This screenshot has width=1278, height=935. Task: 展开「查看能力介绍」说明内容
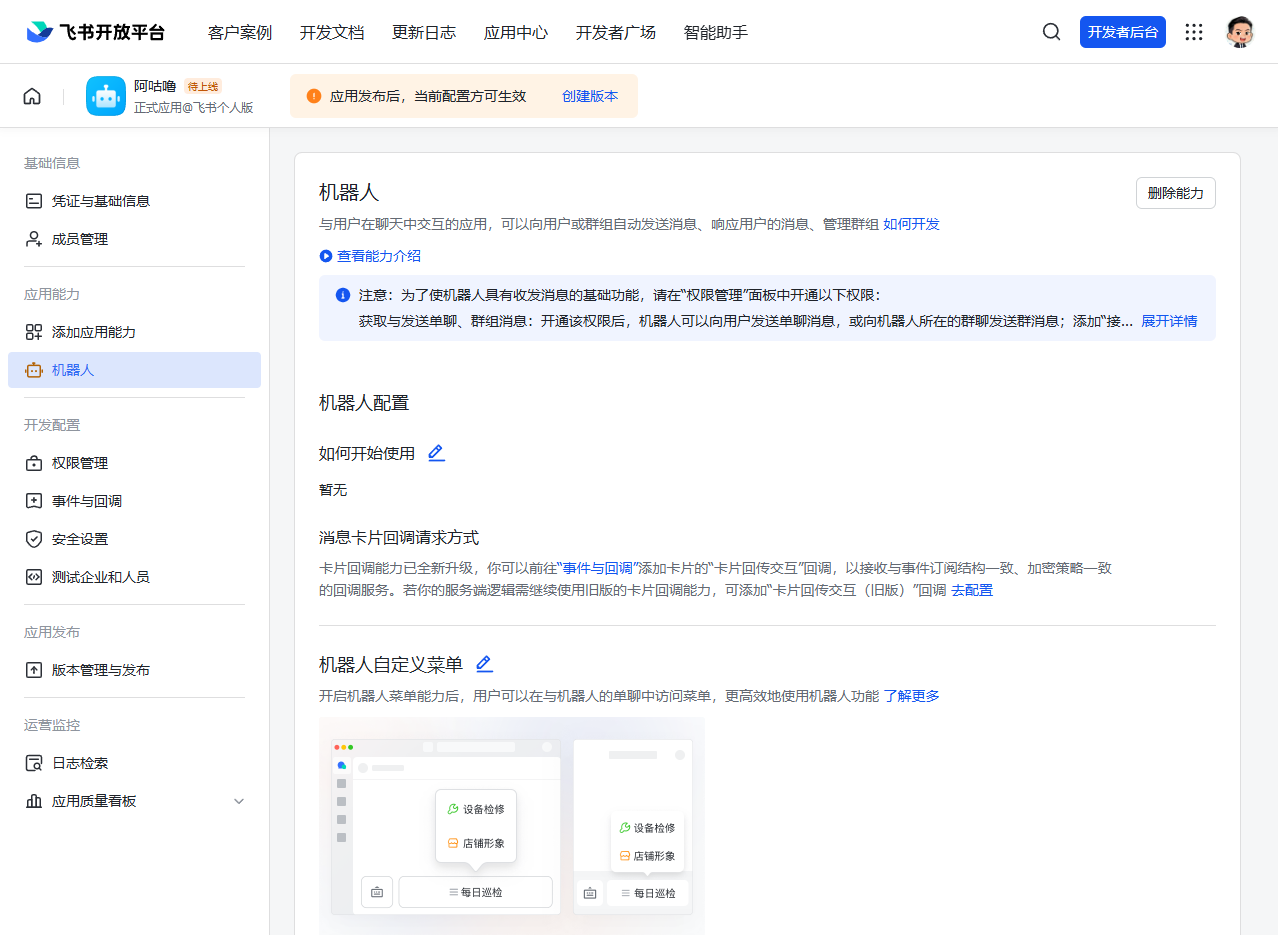click(372, 256)
